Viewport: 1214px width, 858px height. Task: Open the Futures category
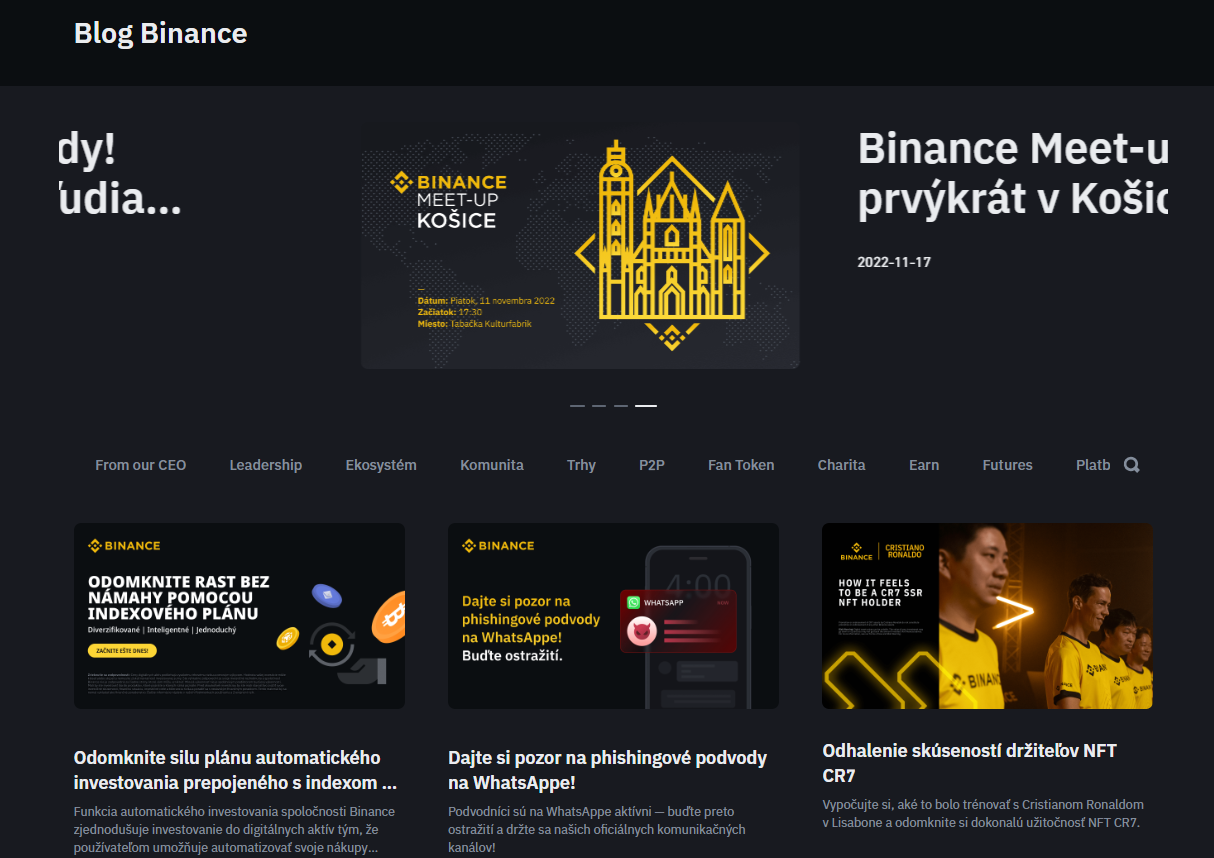(x=1008, y=465)
